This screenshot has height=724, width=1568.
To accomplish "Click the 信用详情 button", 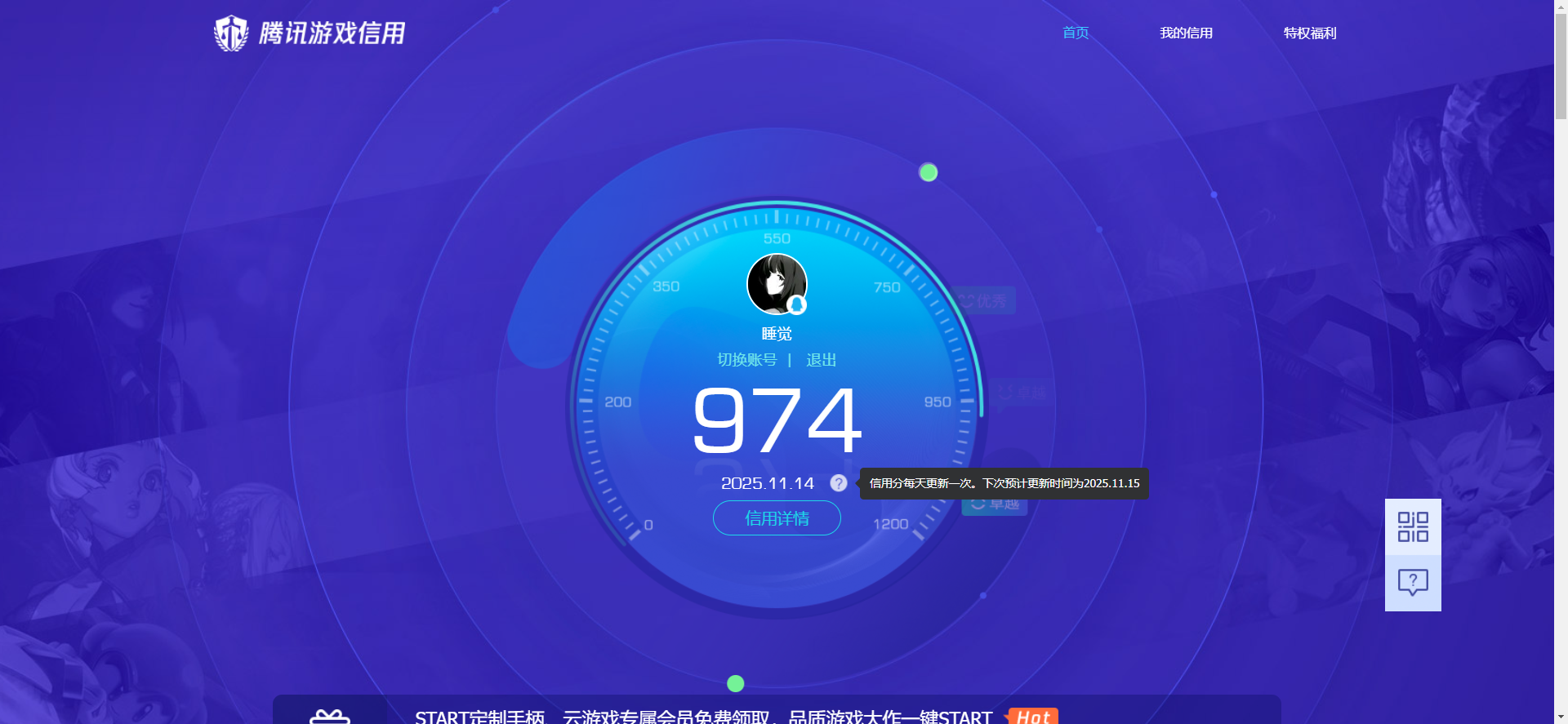I will pos(777,518).
